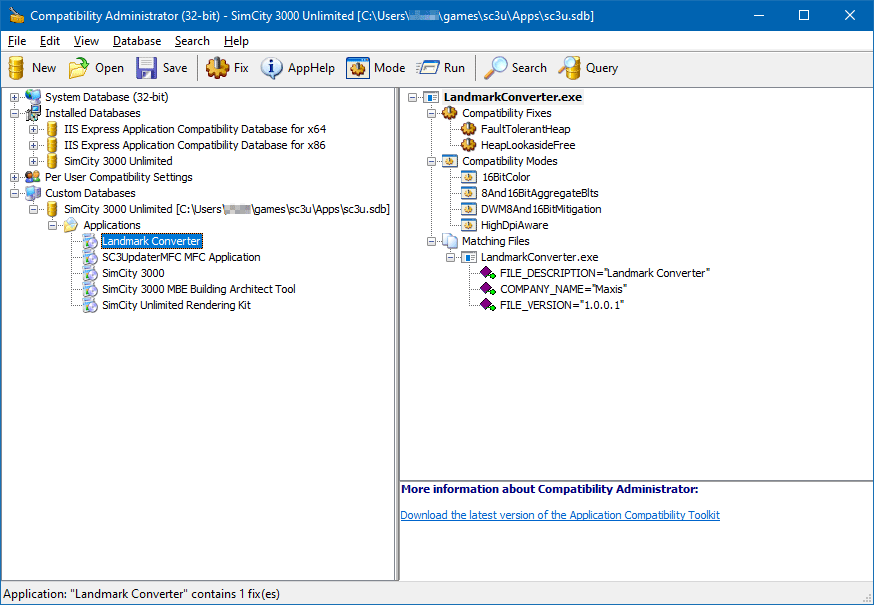Collapse the Custom Databases node
This screenshot has width=874, height=605.
(x=14, y=194)
